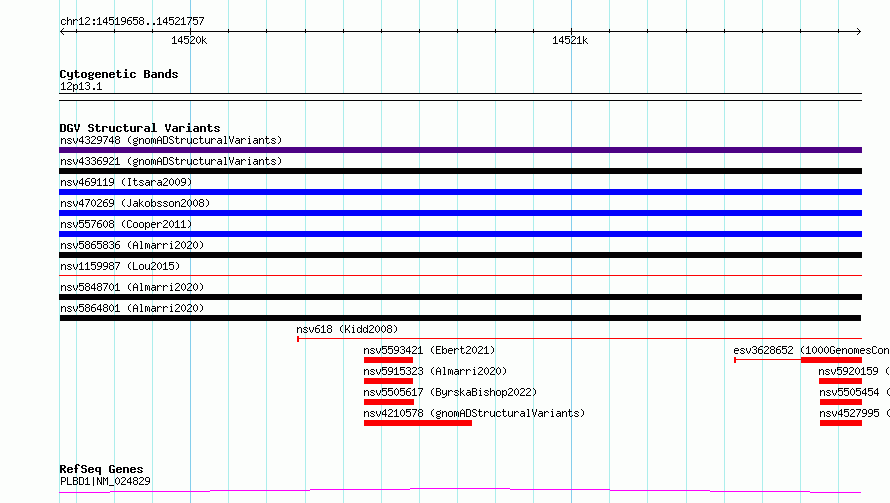This screenshot has height=503, width=890.
Task: Click the chr12:14519658..14521757 coordinate label
Action: point(132,21)
